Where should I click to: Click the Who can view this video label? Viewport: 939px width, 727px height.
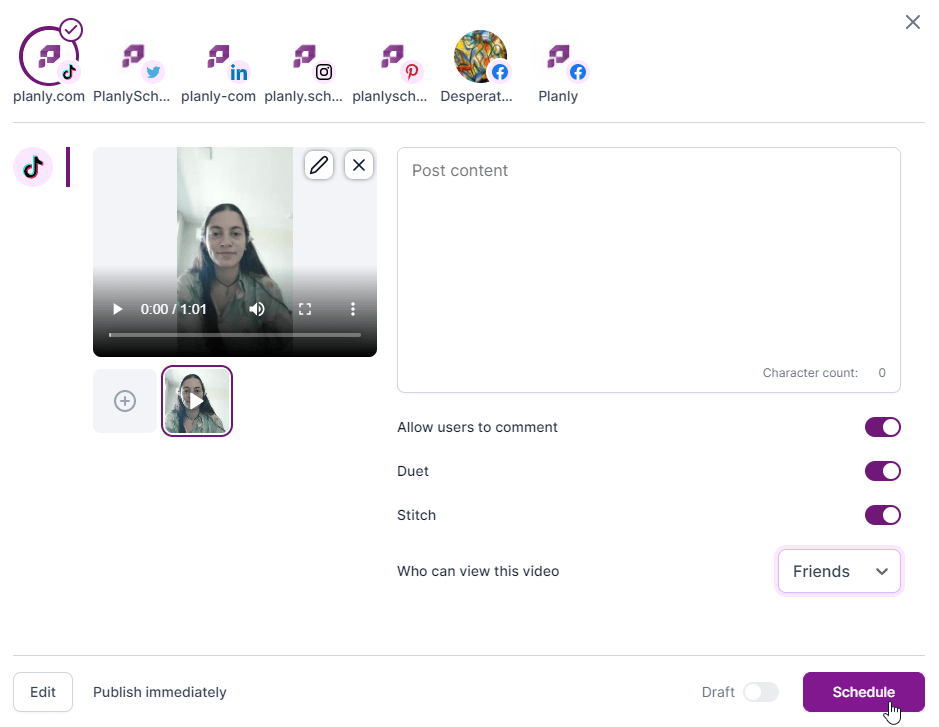[x=478, y=571]
